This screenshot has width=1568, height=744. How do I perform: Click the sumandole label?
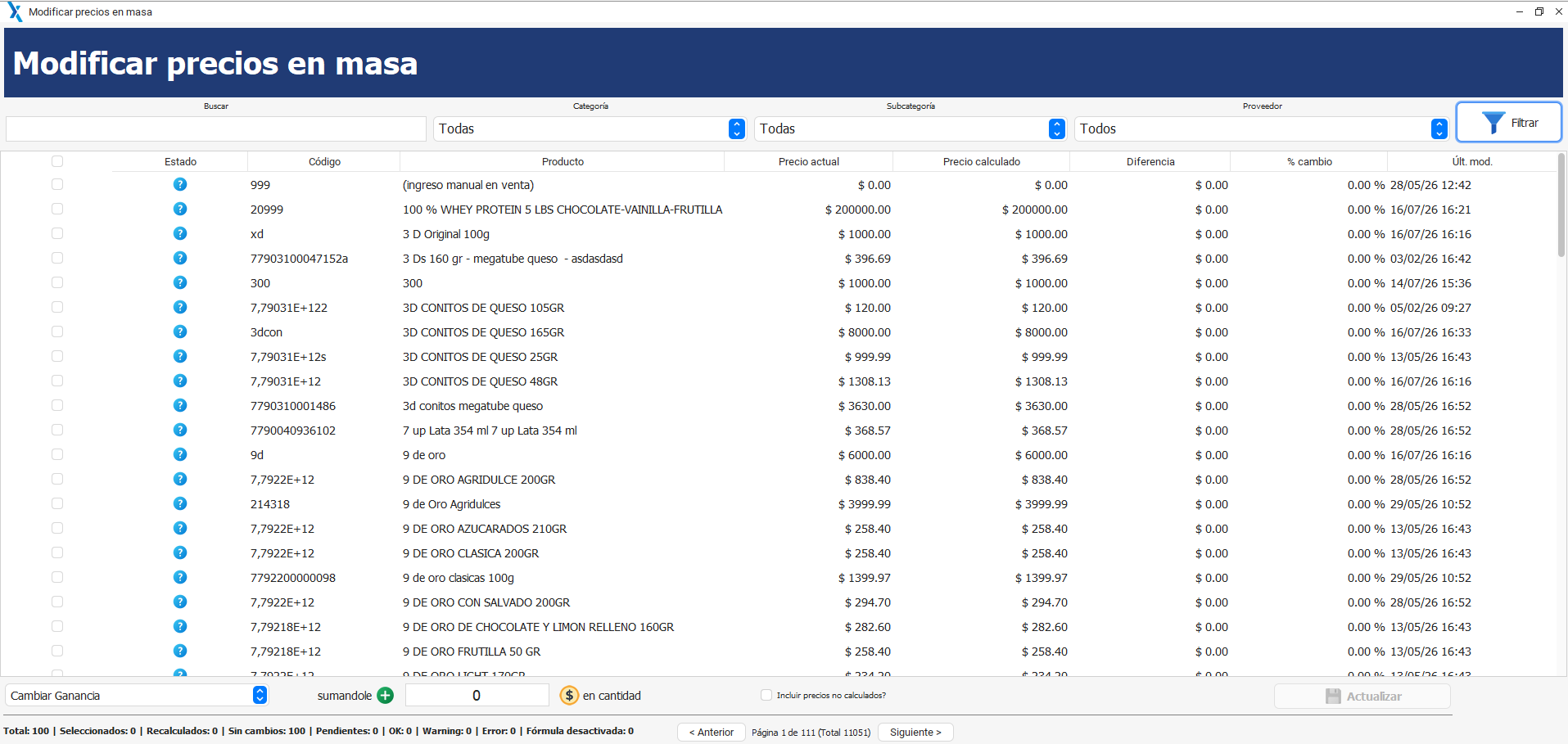coord(344,696)
